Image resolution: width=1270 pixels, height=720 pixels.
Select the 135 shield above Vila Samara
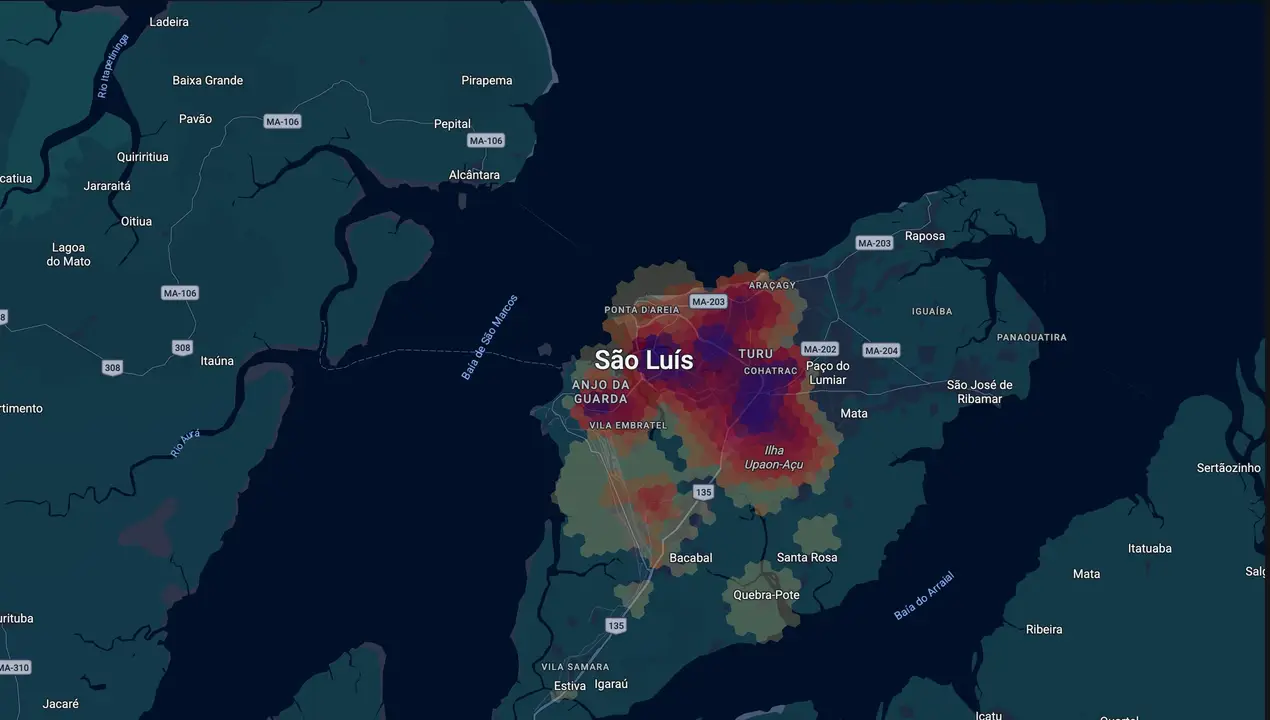coord(616,625)
